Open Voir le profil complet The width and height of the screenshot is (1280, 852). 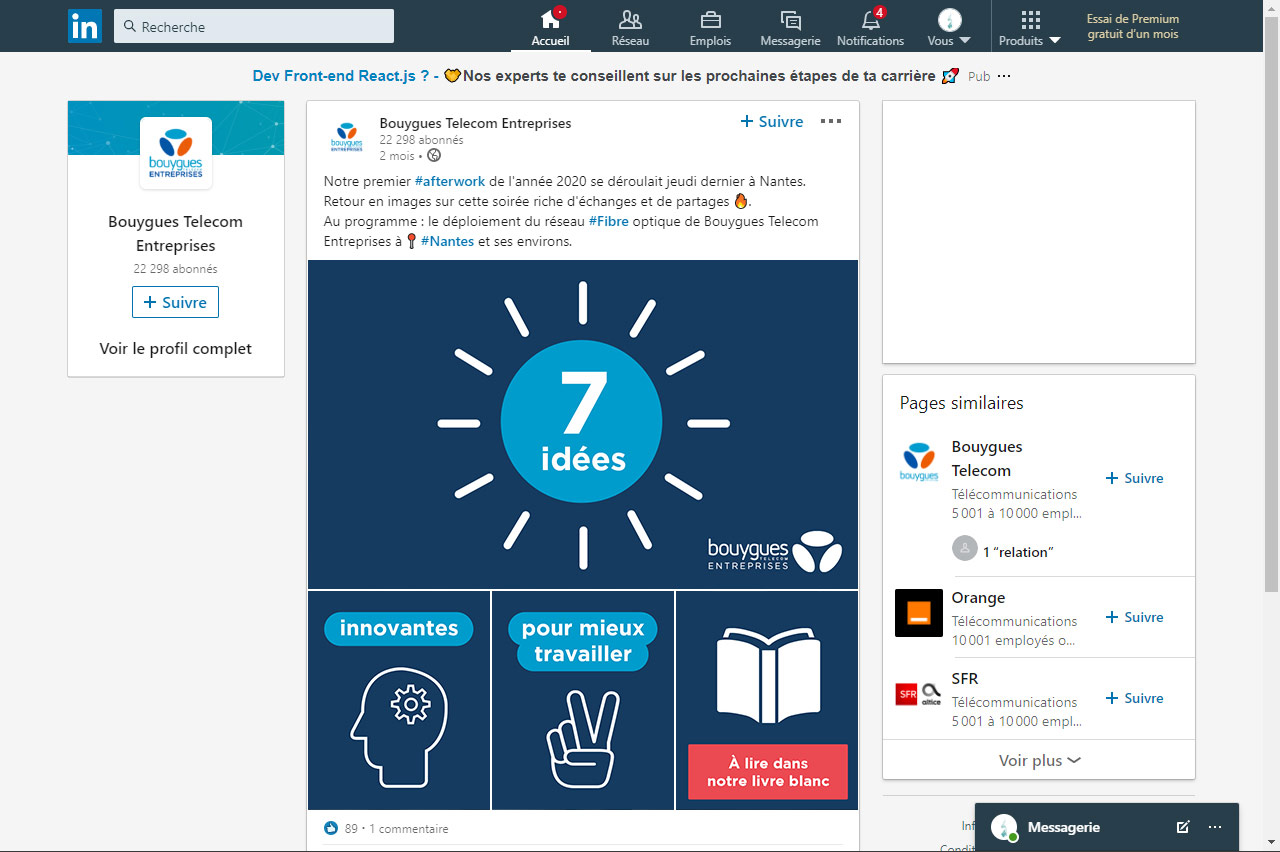pos(176,348)
